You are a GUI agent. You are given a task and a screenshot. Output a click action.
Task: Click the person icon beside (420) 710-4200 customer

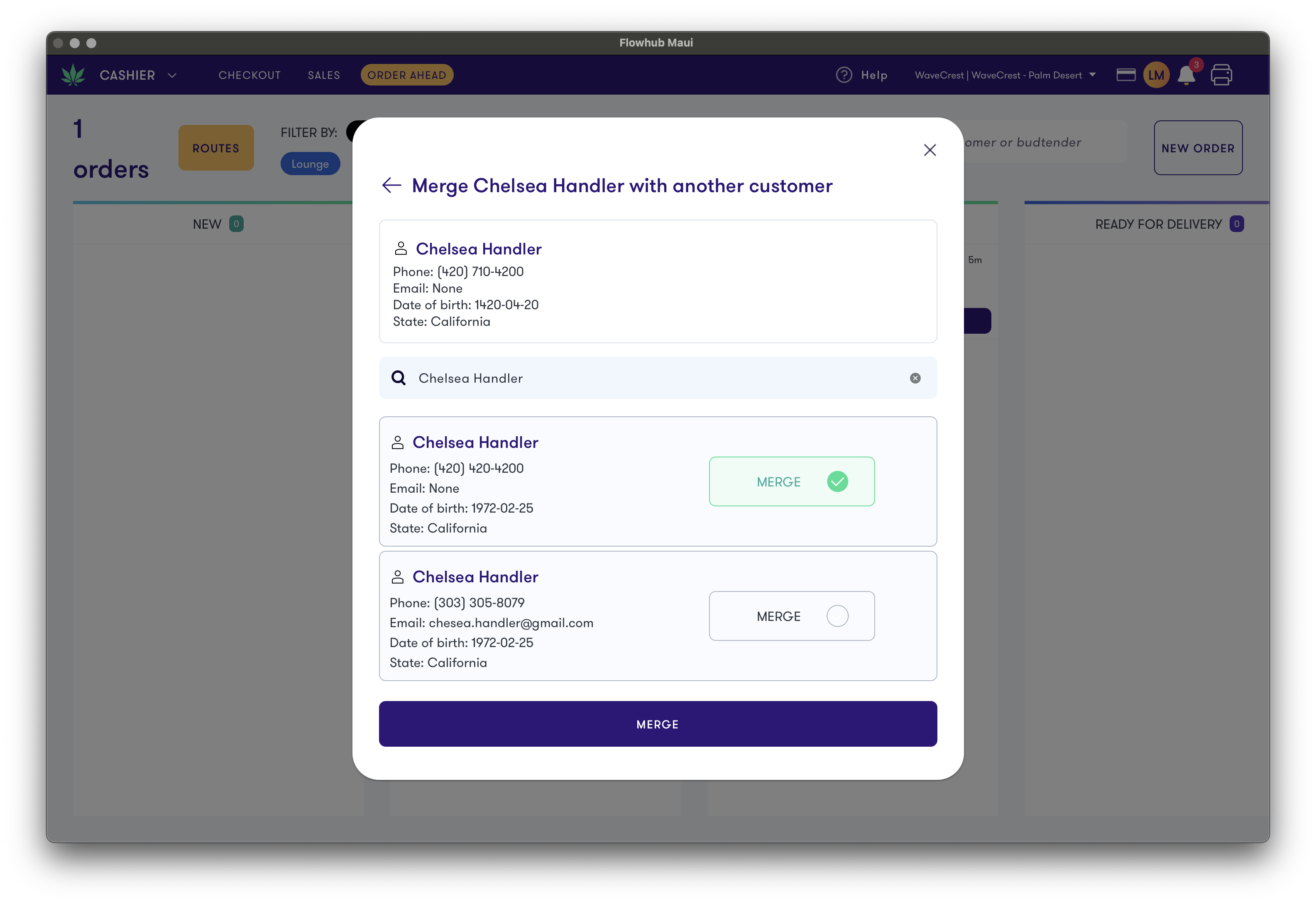401,249
